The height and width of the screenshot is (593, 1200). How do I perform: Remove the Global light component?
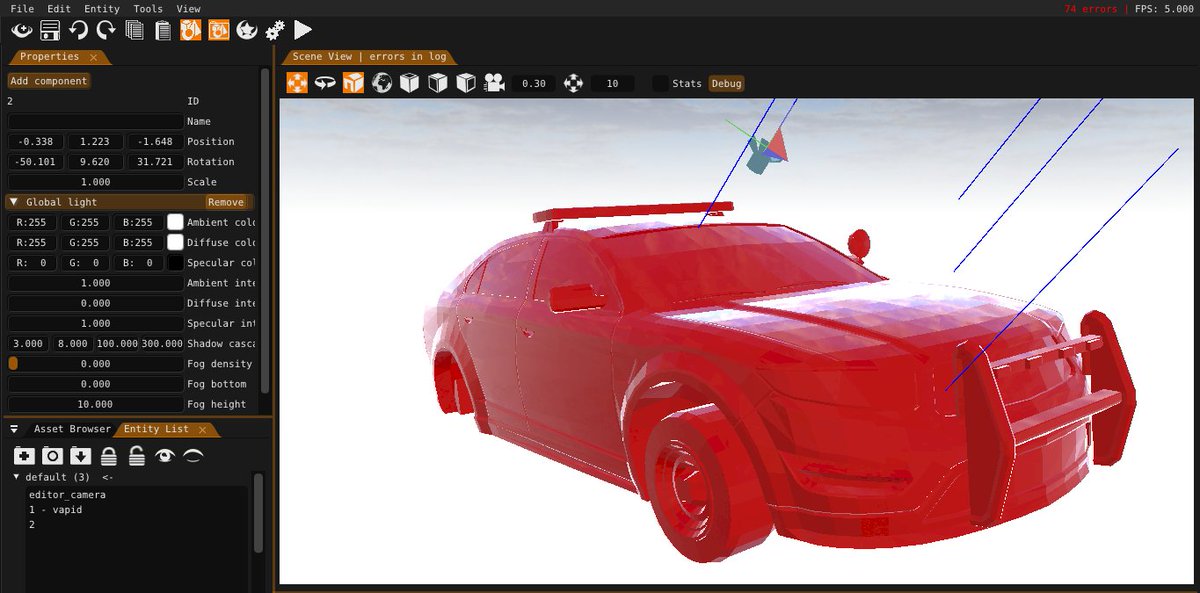(x=226, y=202)
